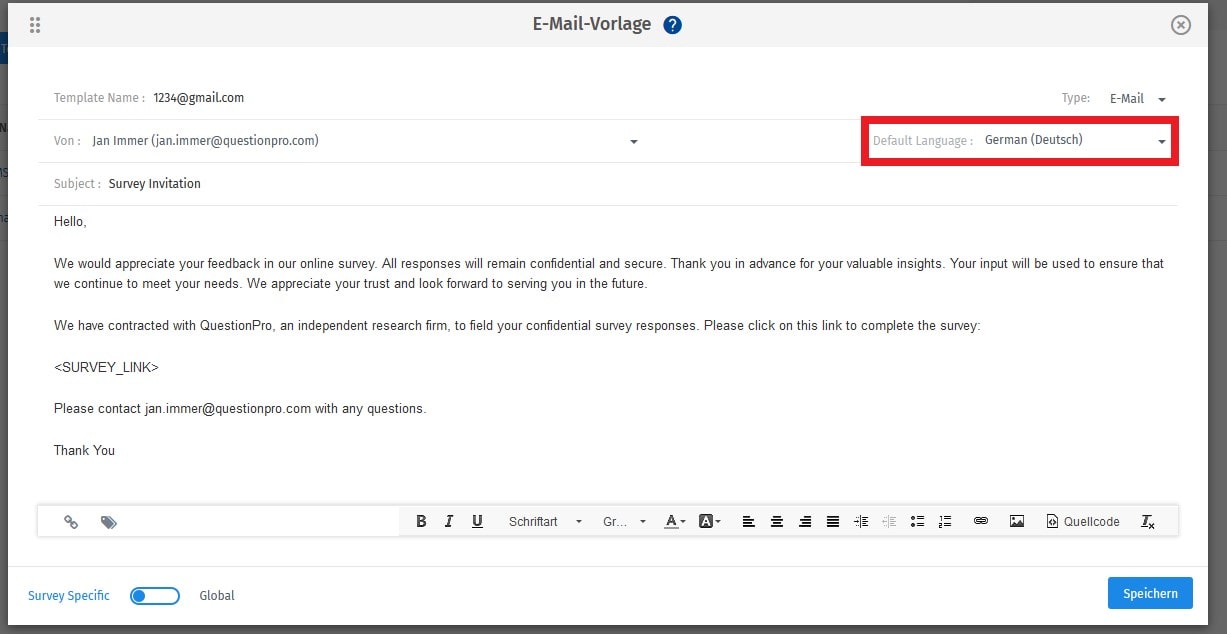
Task: Apply a bulleted list
Action: click(917, 520)
